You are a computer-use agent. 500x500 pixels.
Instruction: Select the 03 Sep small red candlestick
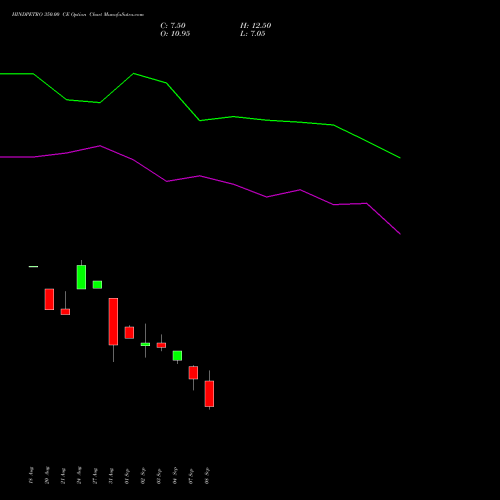point(161,345)
